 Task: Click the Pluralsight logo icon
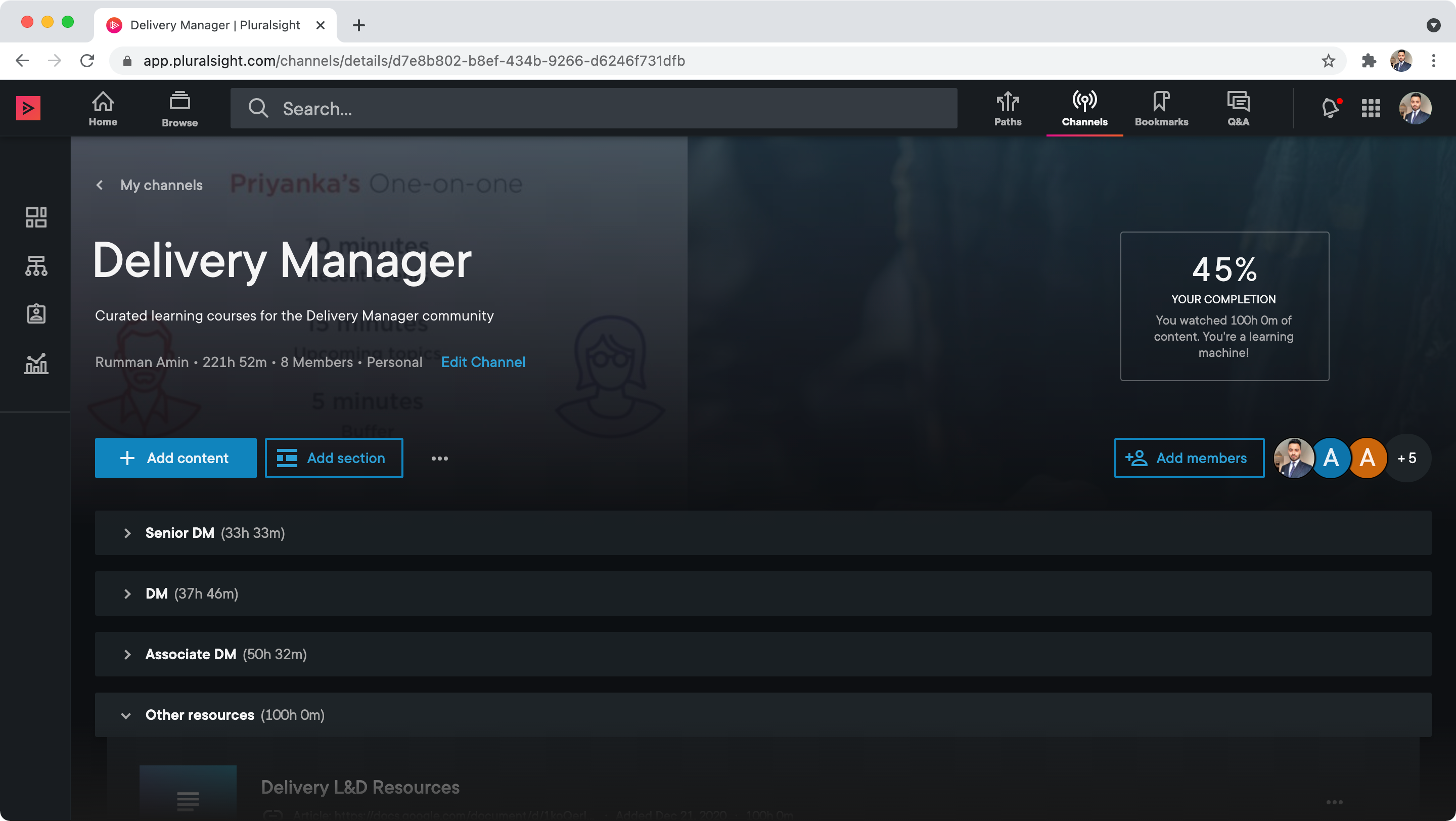[28, 108]
